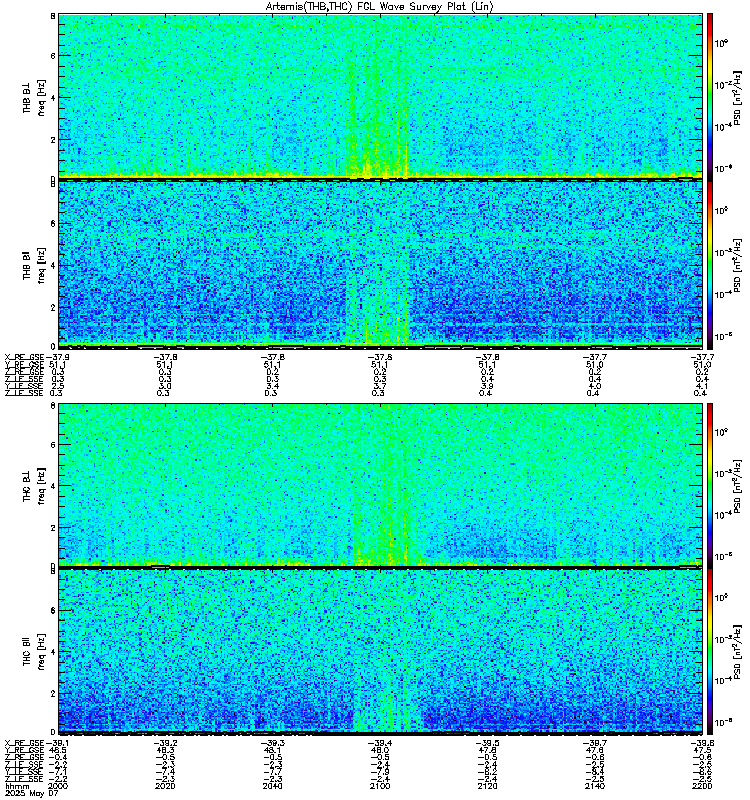Click the hhmm time axis label
The height and width of the screenshot is (800, 750).
[x=15, y=787]
